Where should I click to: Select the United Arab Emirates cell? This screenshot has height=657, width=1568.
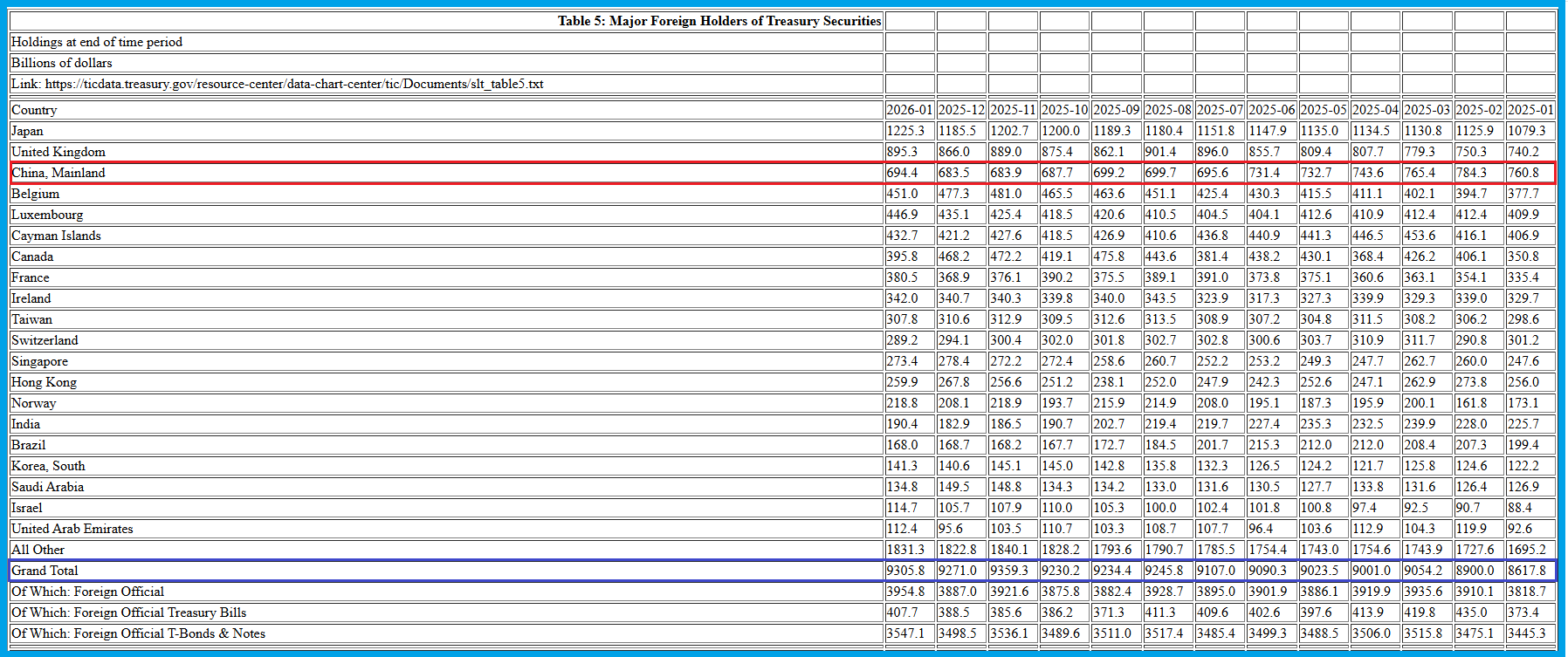[72, 529]
